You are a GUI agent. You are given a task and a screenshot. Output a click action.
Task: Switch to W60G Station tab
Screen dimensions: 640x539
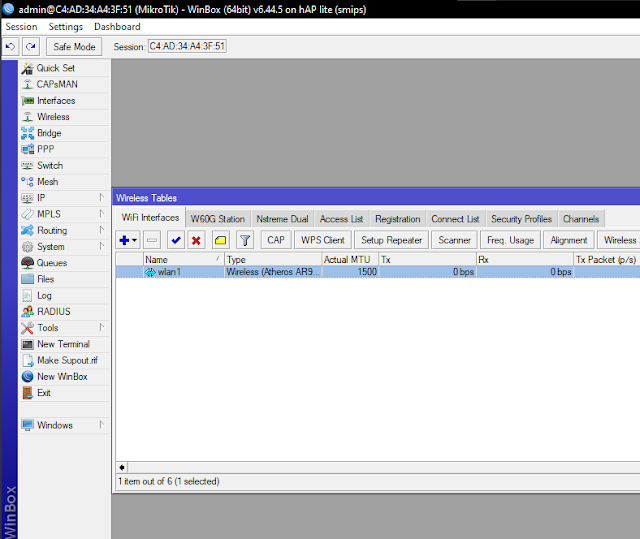(218, 219)
